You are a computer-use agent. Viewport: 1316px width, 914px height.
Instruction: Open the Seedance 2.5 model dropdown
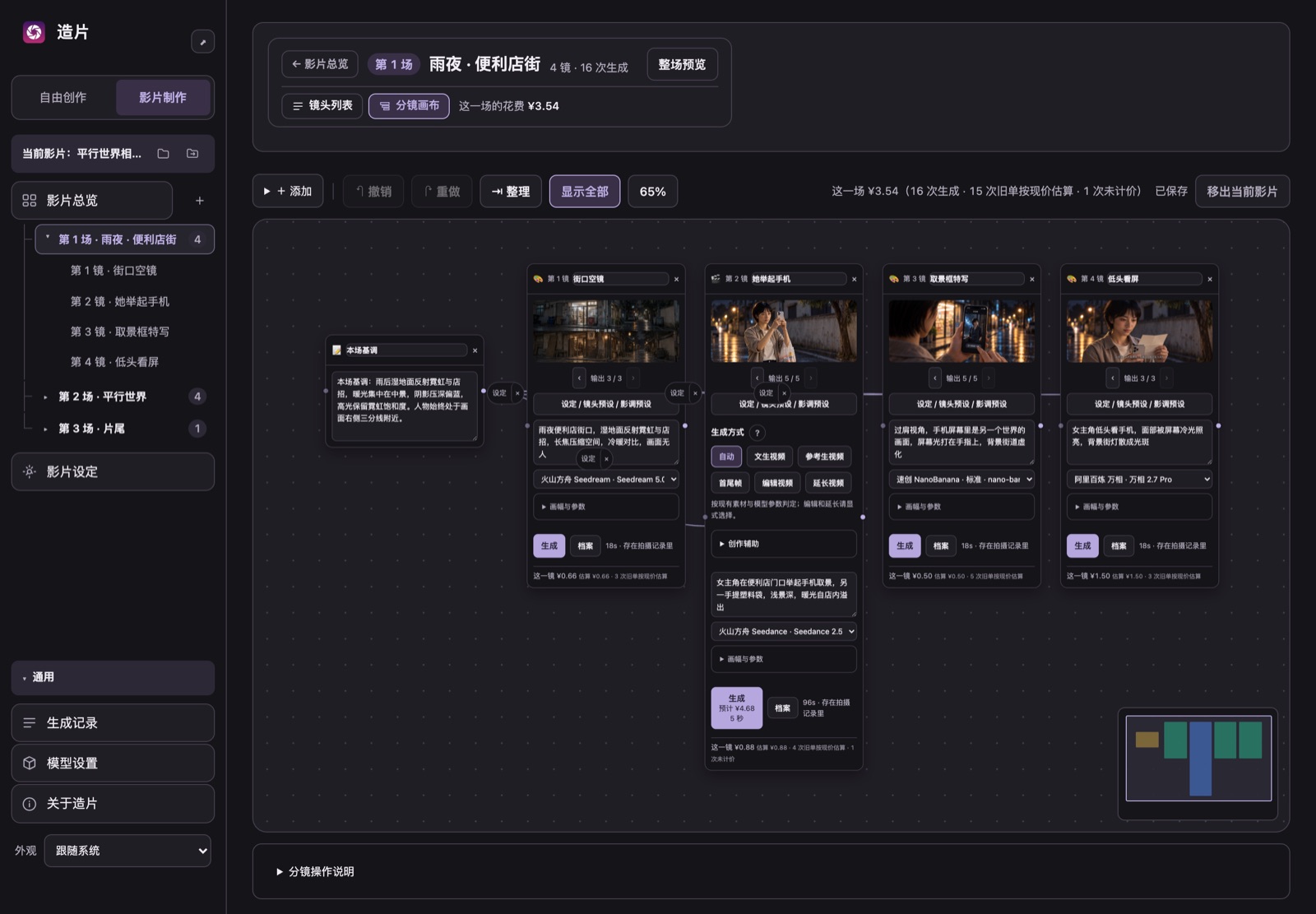[784, 632]
